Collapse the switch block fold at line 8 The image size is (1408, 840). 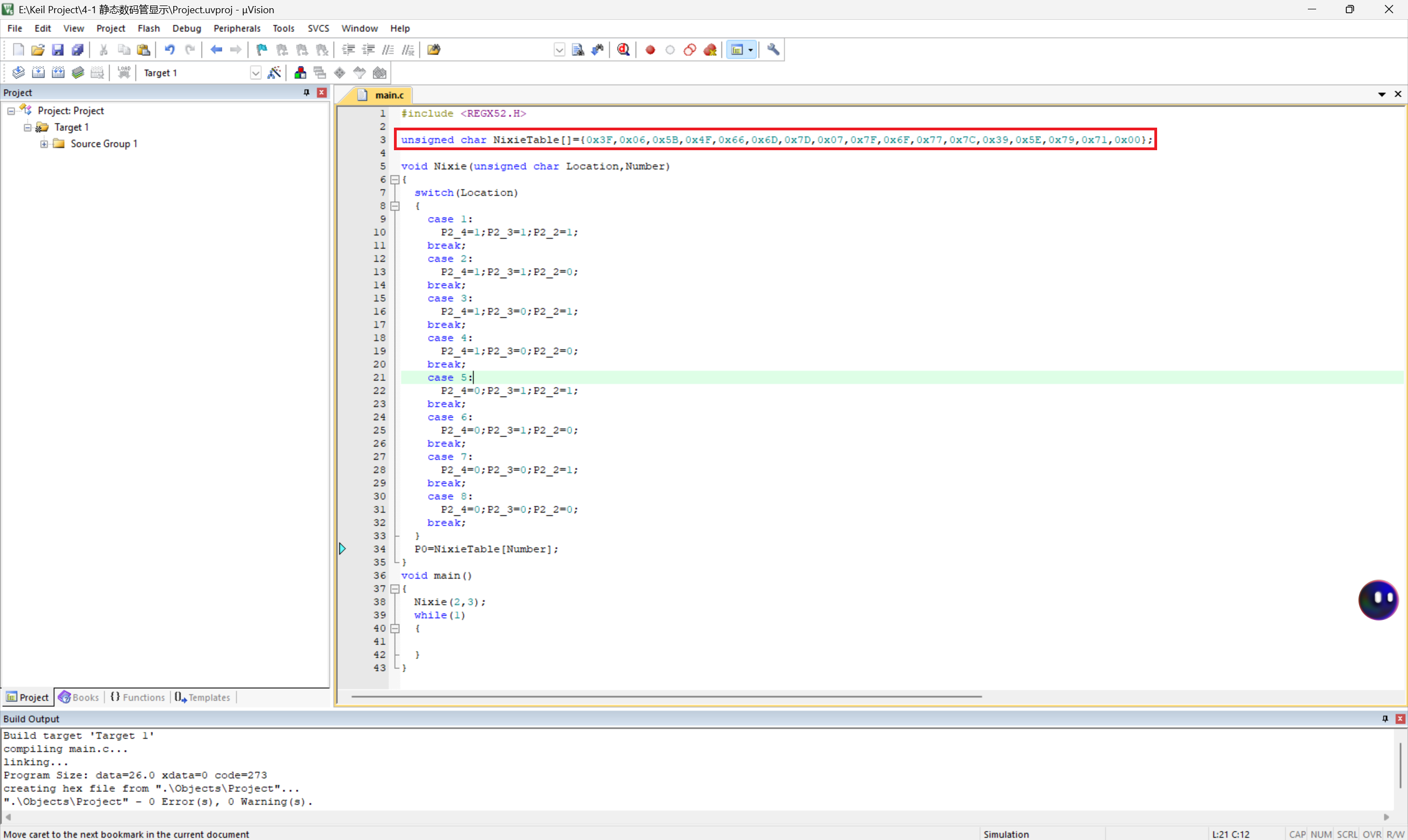click(395, 206)
